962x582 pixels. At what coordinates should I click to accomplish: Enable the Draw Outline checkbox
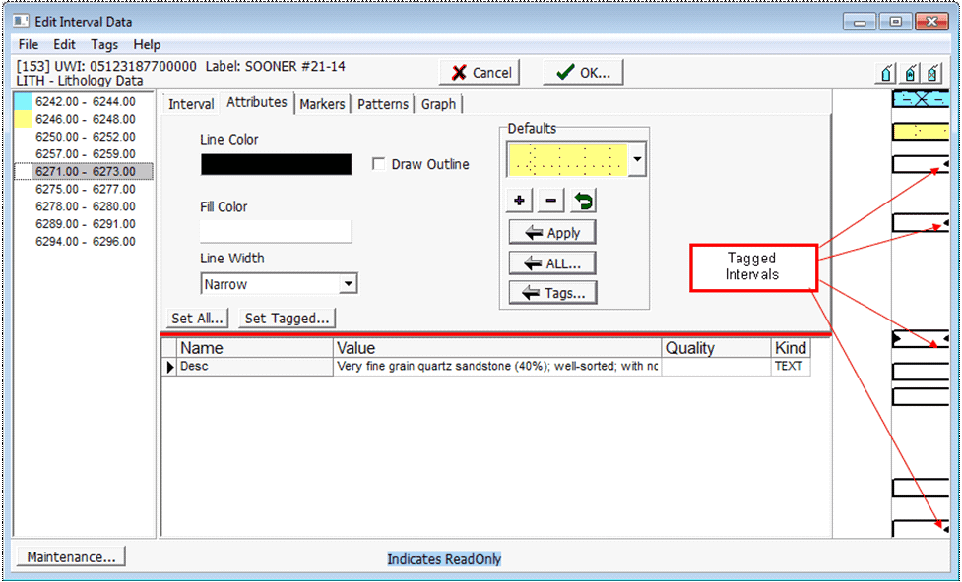click(379, 164)
